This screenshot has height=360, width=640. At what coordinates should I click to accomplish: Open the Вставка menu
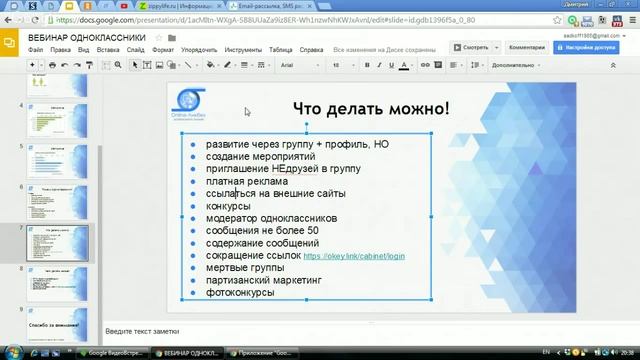click(108, 50)
